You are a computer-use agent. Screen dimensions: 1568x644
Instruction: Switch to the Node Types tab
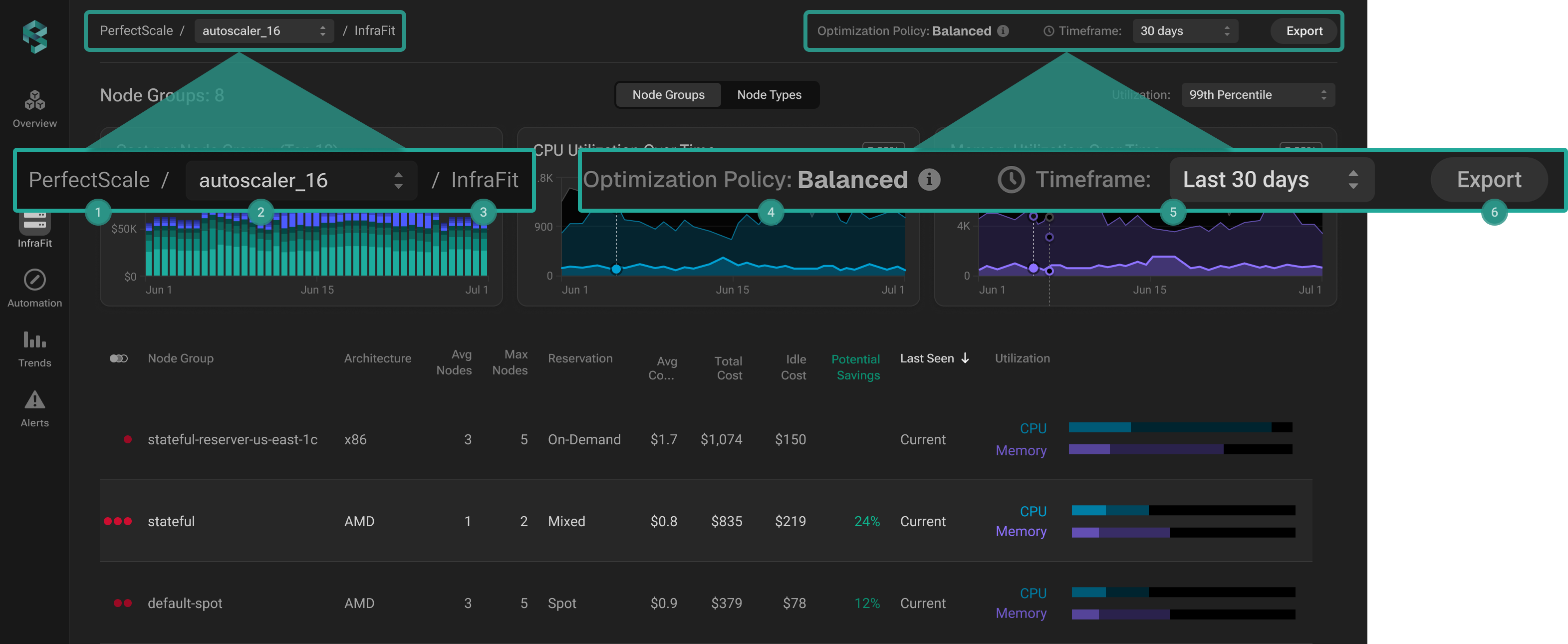tap(770, 95)
